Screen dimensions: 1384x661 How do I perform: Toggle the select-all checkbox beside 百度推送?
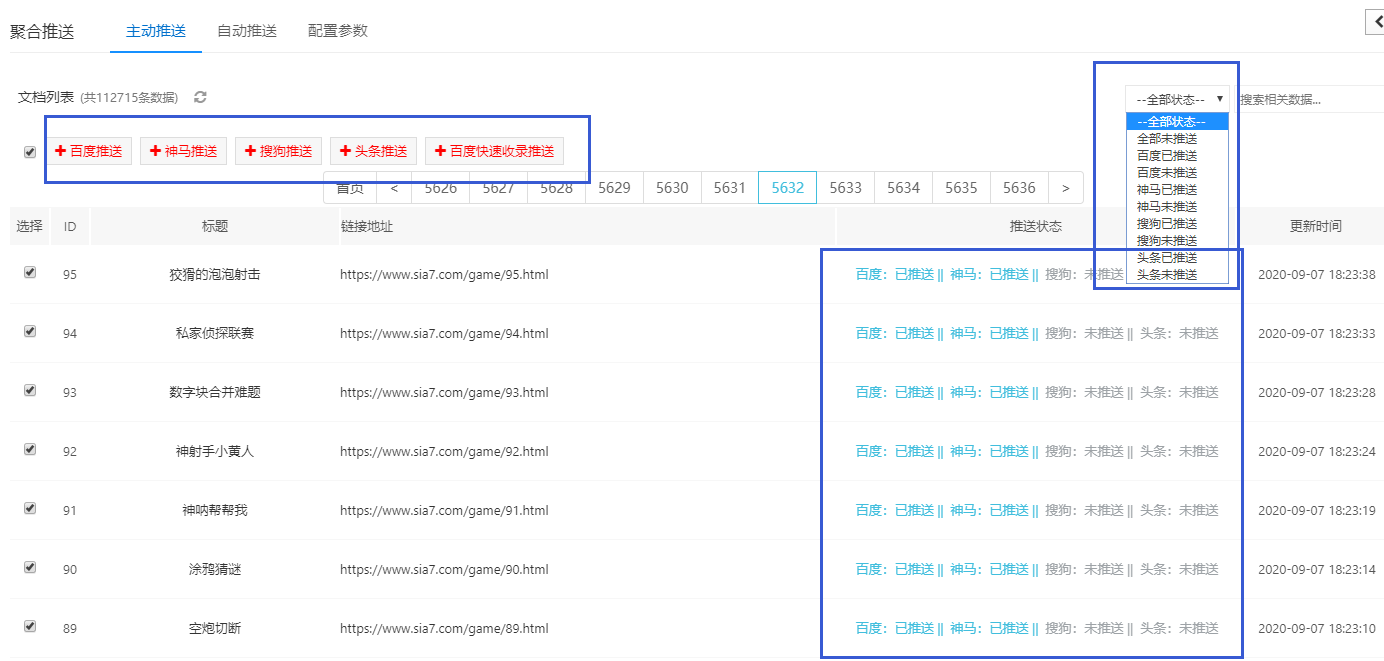coord(30,152)
